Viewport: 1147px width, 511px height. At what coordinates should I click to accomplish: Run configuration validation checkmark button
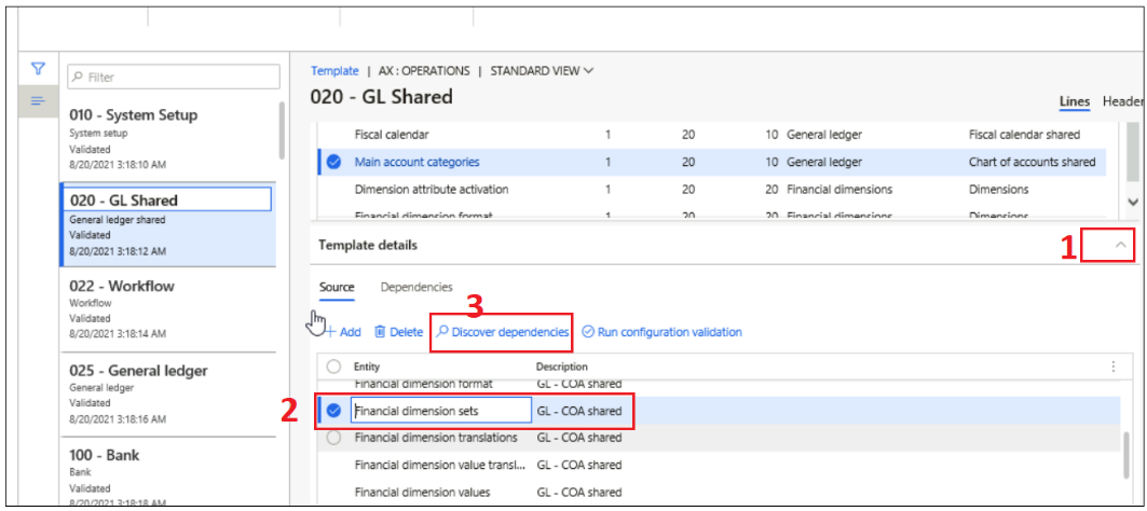point(662,332)
